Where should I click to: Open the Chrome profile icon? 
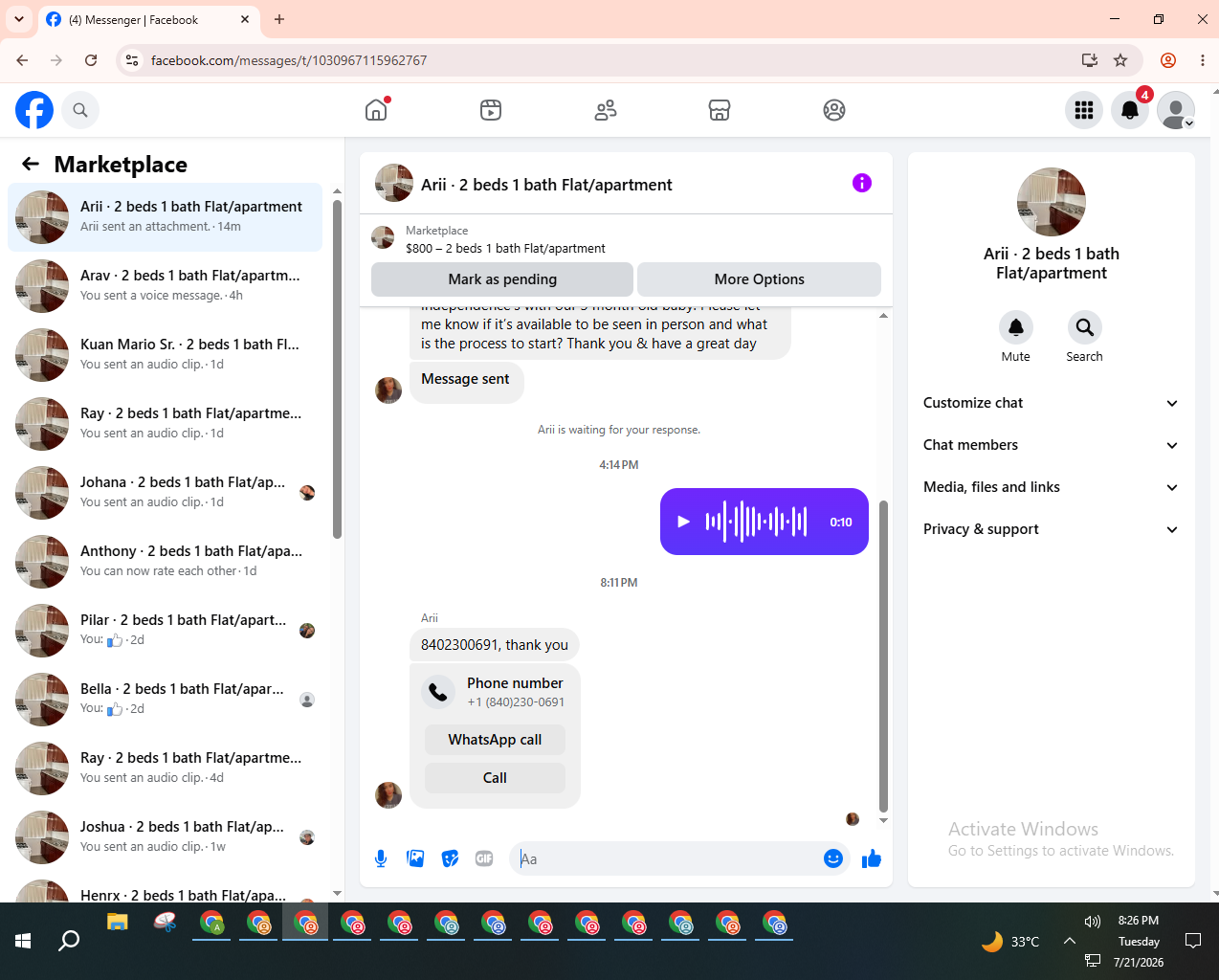click(1168, 60)
